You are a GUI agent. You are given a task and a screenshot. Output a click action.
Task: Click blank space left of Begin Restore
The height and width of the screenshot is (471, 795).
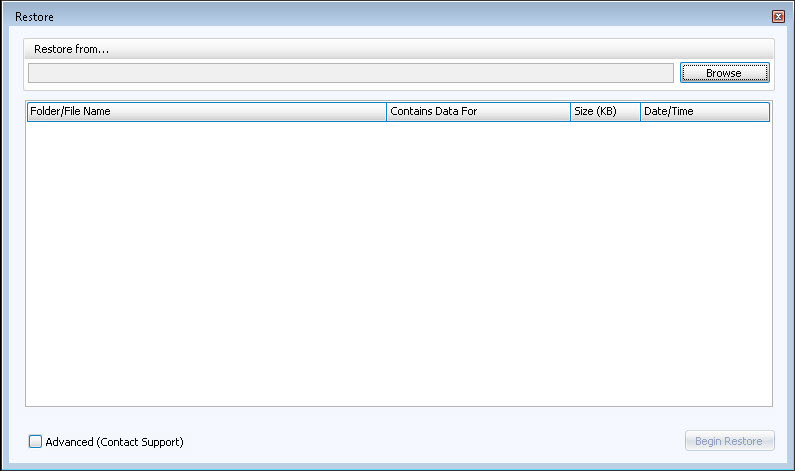click(x=450, y=441)
